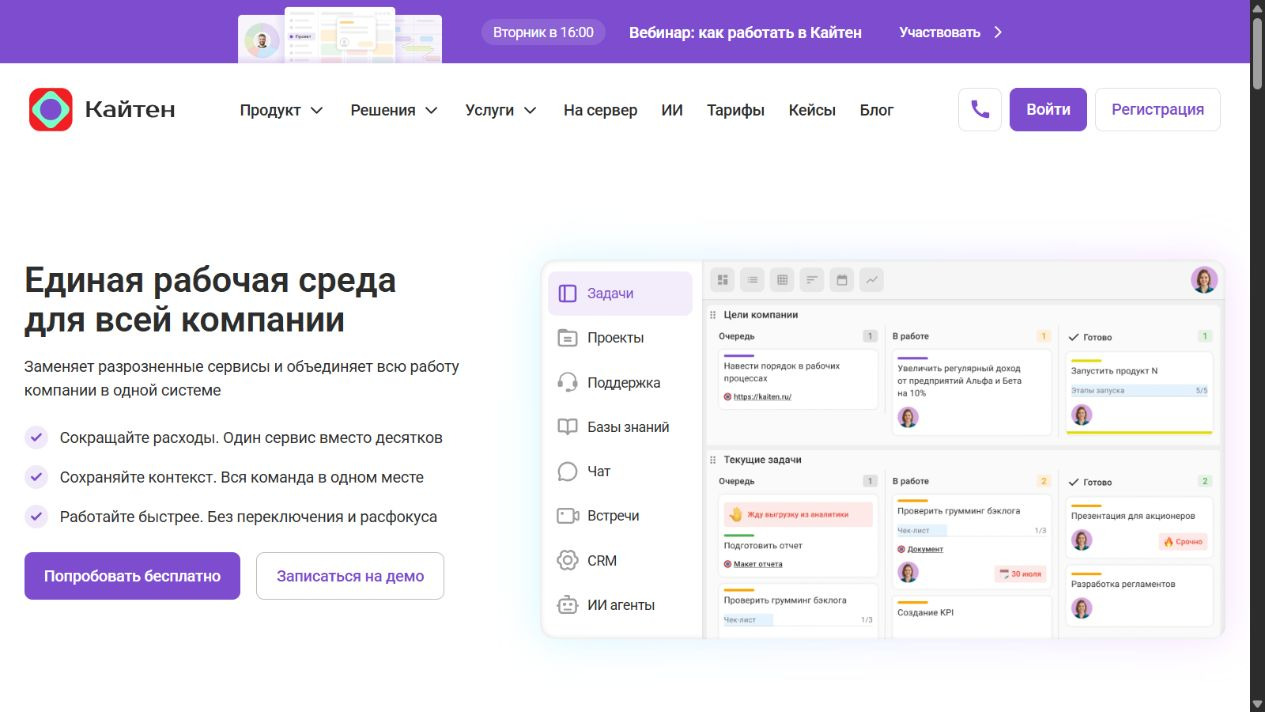Screen dimensions: 1265x712
Task: Click avatar on Разработка регламентов card
Action: coord(1082,607)
